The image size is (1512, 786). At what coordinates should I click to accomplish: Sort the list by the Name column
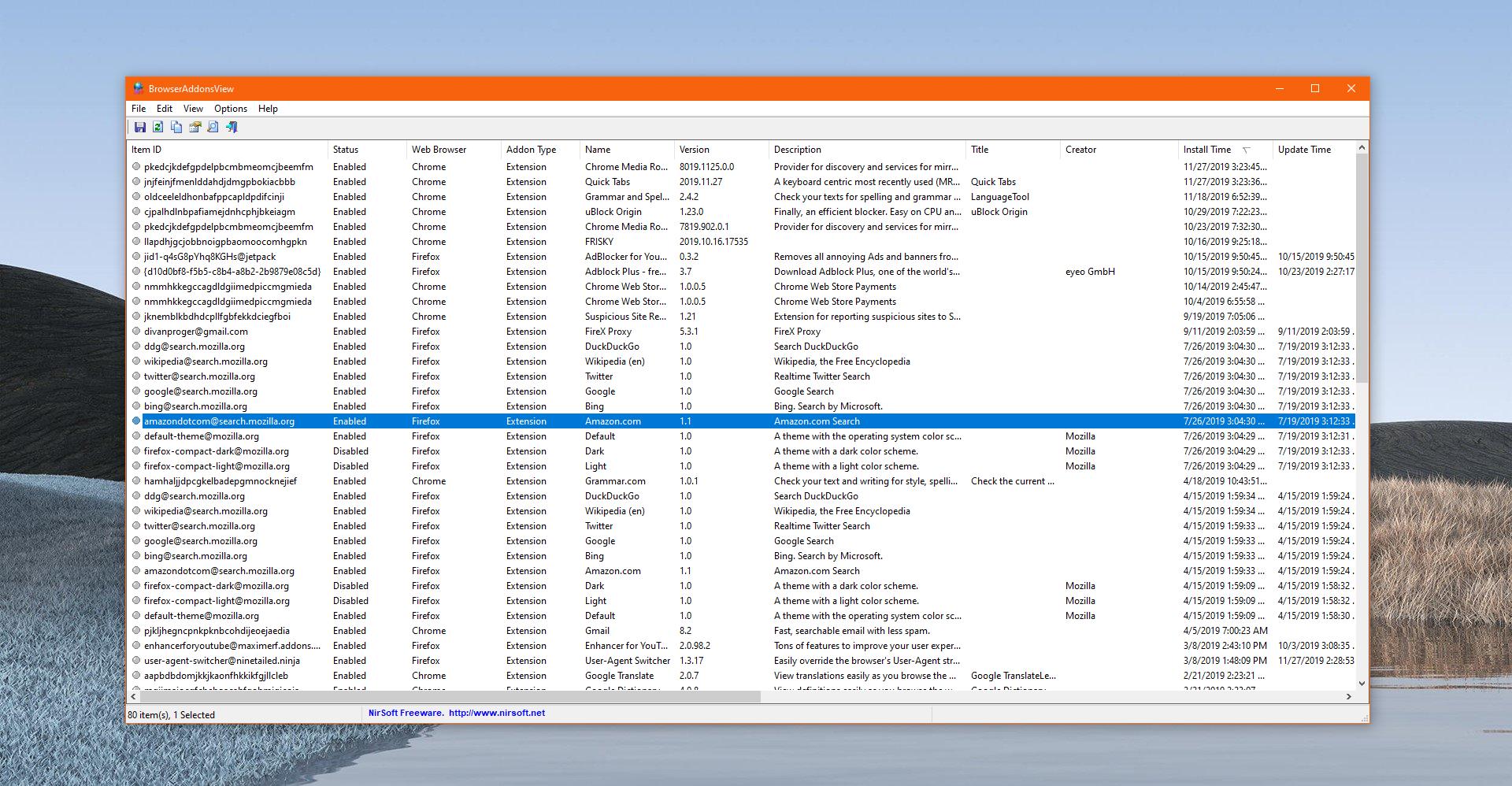click(x=597, y=149)
